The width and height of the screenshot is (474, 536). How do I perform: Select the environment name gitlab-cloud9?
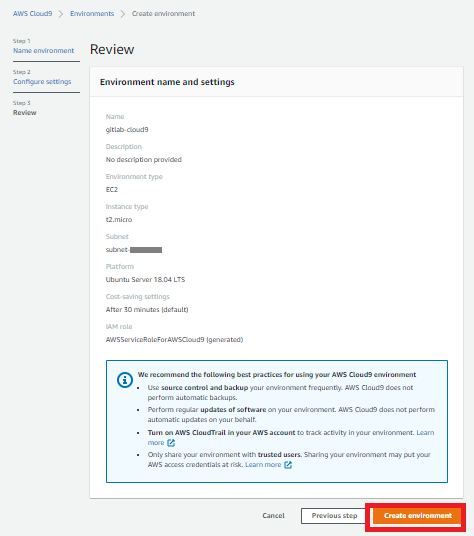(127, 130)
